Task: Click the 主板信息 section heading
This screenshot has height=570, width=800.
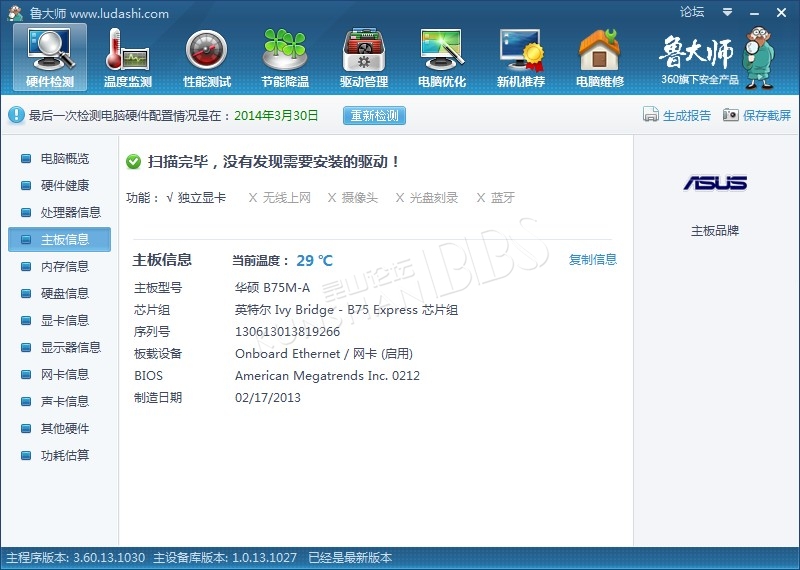Action: [162, 260]
